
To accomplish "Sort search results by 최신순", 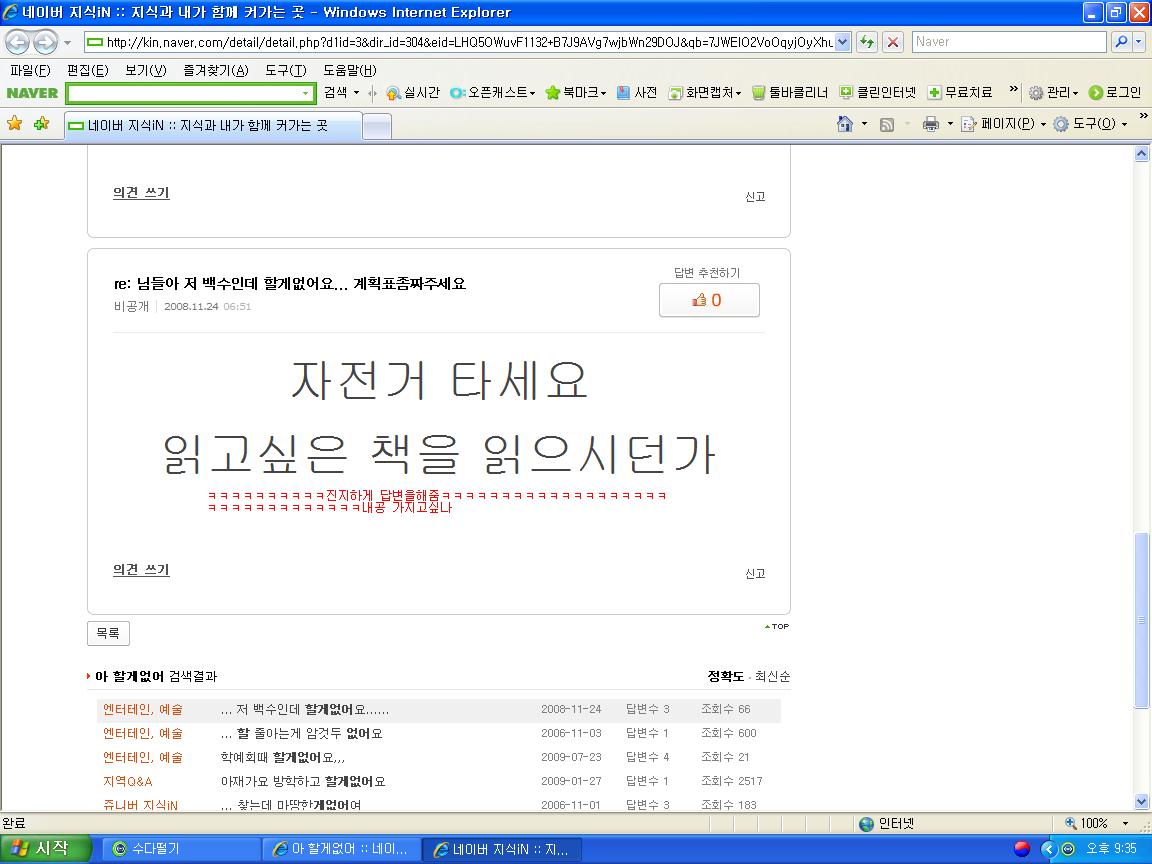I will coord(772,676).
